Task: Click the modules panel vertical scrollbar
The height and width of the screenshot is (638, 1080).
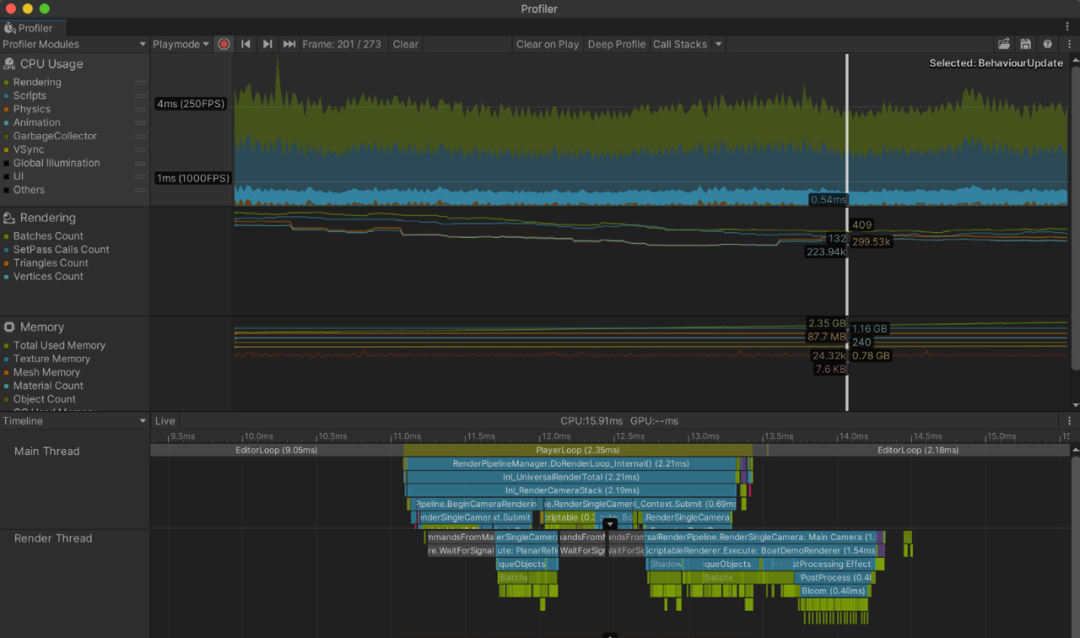Action: pyautogui.click(x=1075, y=217)
